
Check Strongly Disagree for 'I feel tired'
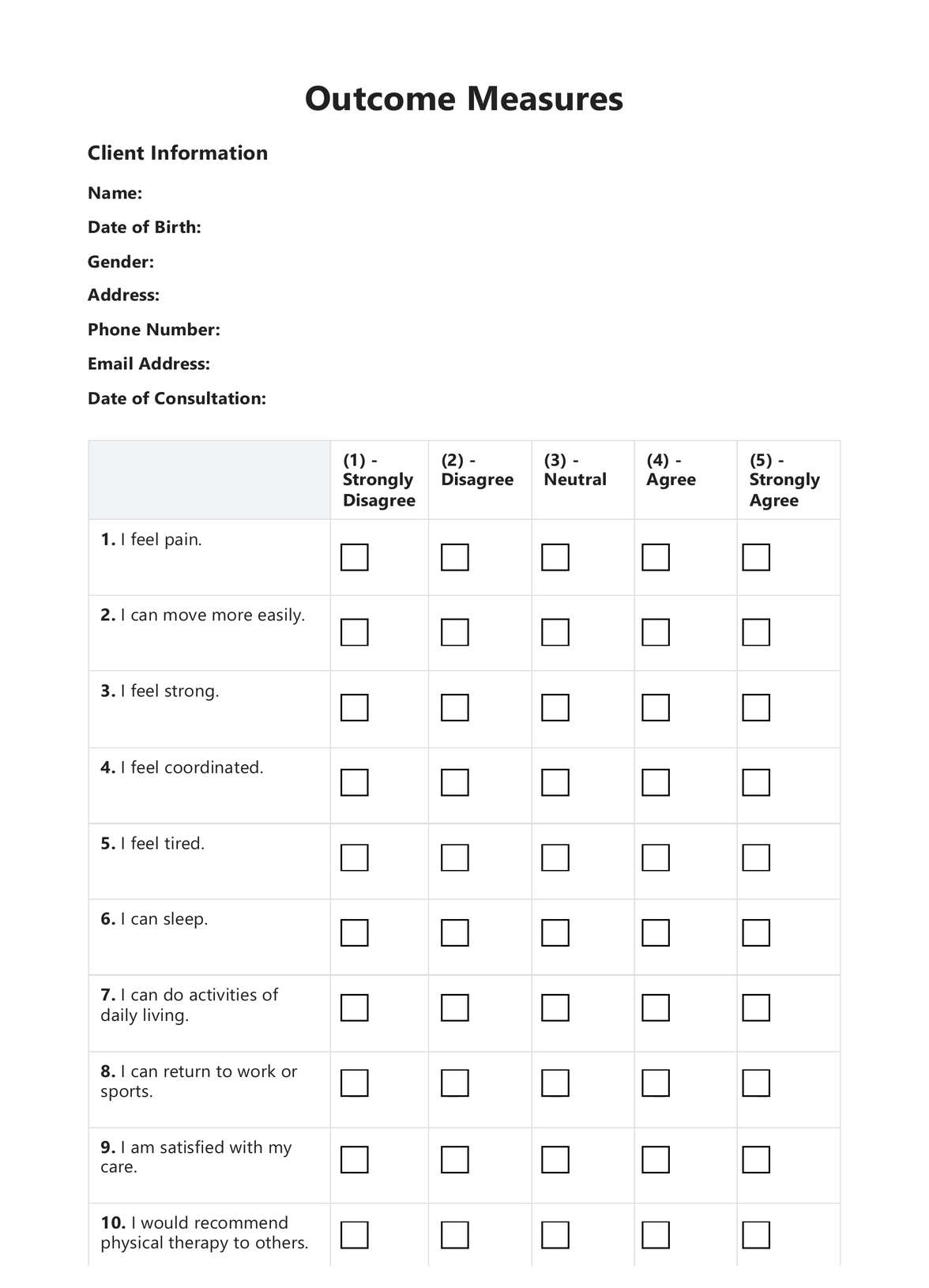(x=354, y=857)
